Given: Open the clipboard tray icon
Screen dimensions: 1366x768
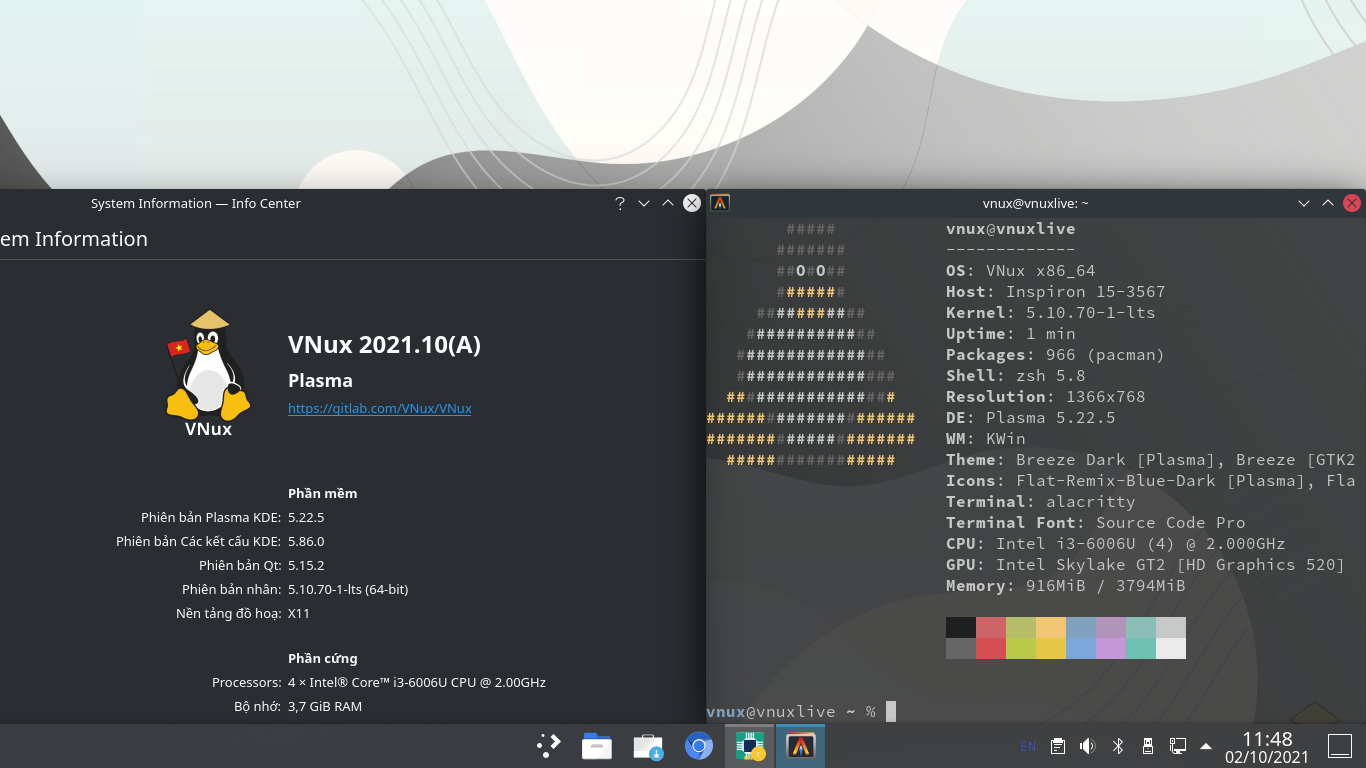Looking at the screenshot, I should pos(1058,746).
